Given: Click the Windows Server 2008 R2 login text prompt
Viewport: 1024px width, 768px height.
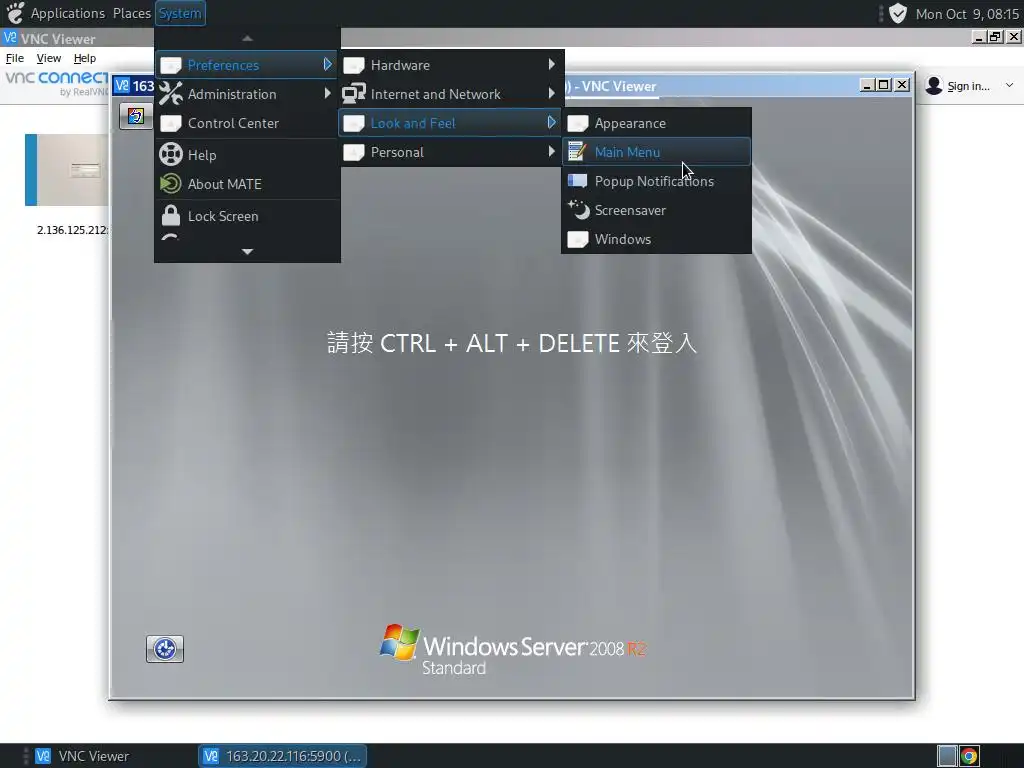Looking at the screenshot, I should 512,343.
